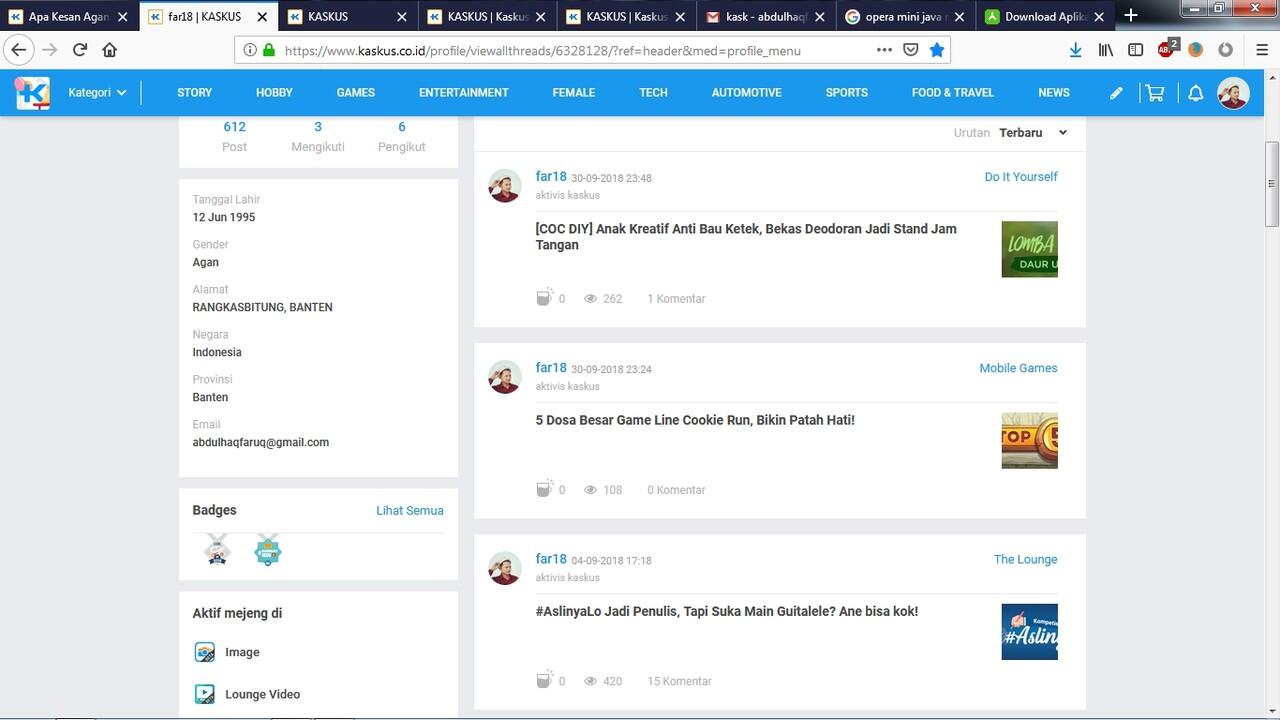Click the page vertical scrollbar thumb
The width and height of the screenshot is (1280, 720).
click(1272, 184)
